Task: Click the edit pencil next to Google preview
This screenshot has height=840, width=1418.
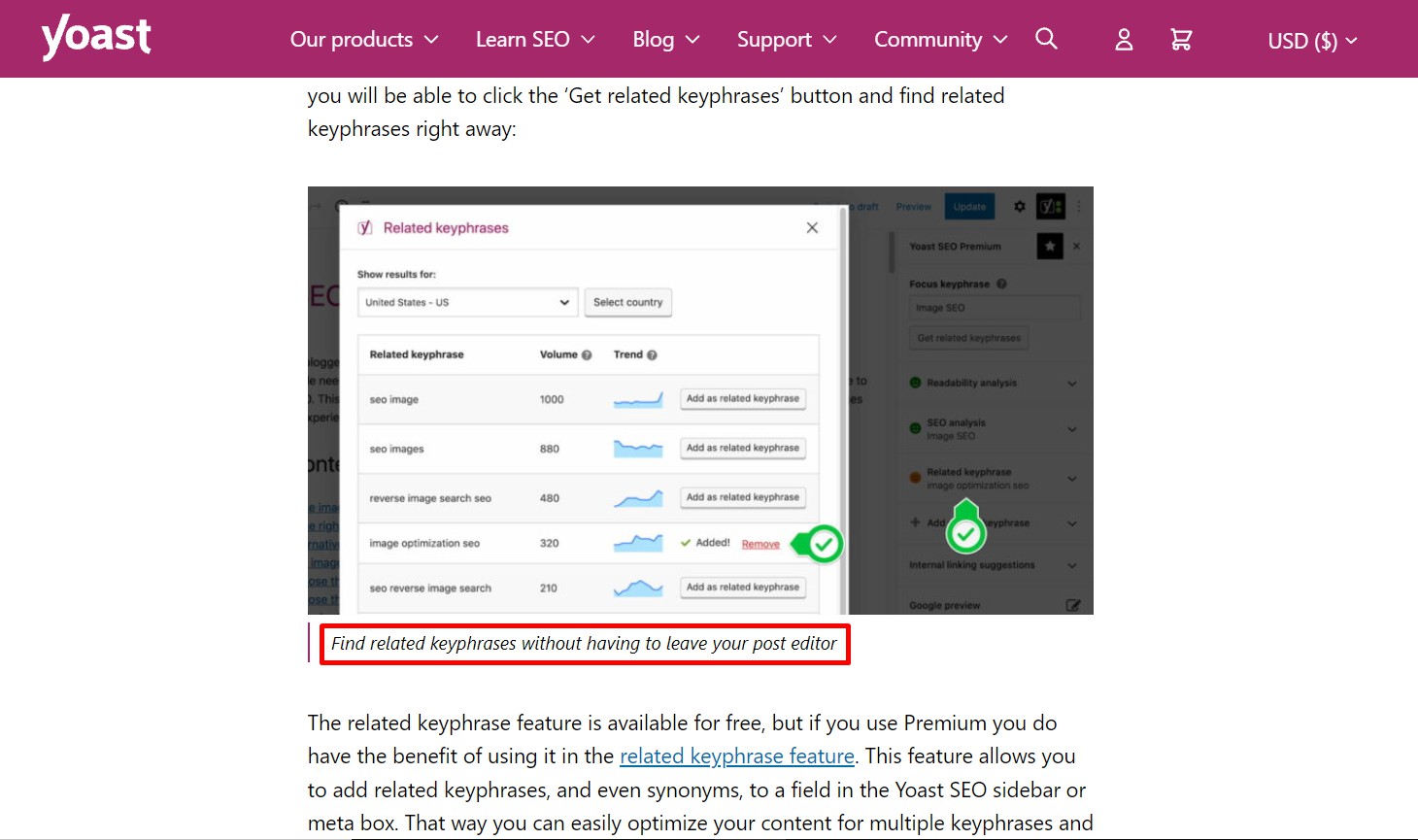Action: [1073, 604]
